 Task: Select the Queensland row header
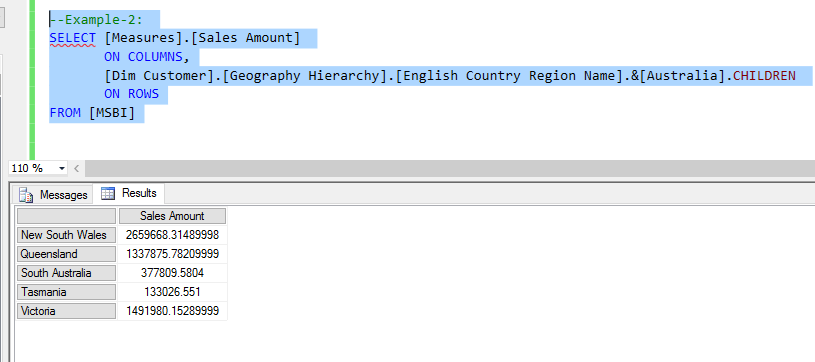[66, 254]
